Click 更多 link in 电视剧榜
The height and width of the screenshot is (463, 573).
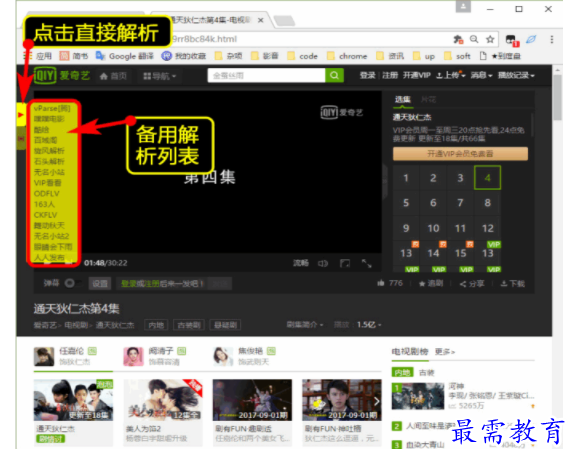pyautogui.click(x=445, y=352)
